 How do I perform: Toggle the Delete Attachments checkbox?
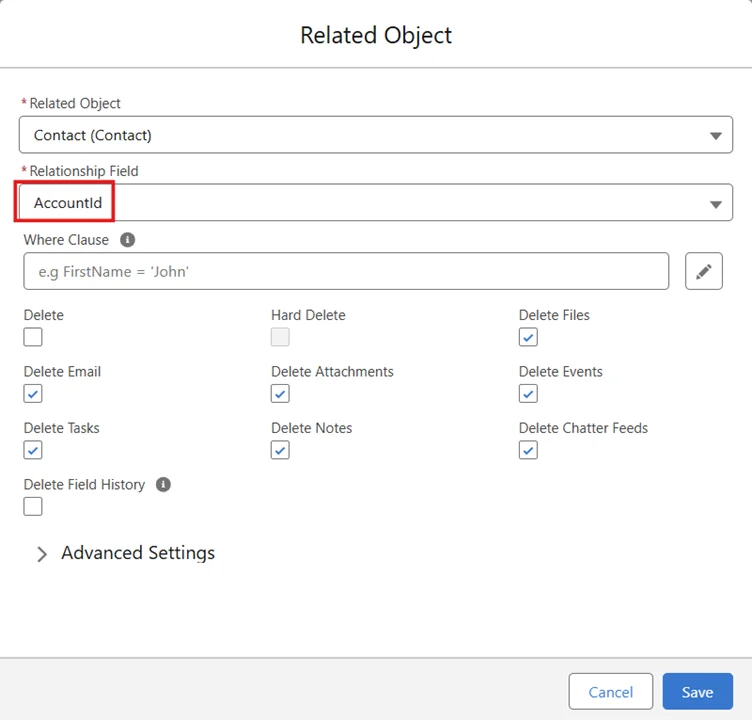tap(280, 394)
